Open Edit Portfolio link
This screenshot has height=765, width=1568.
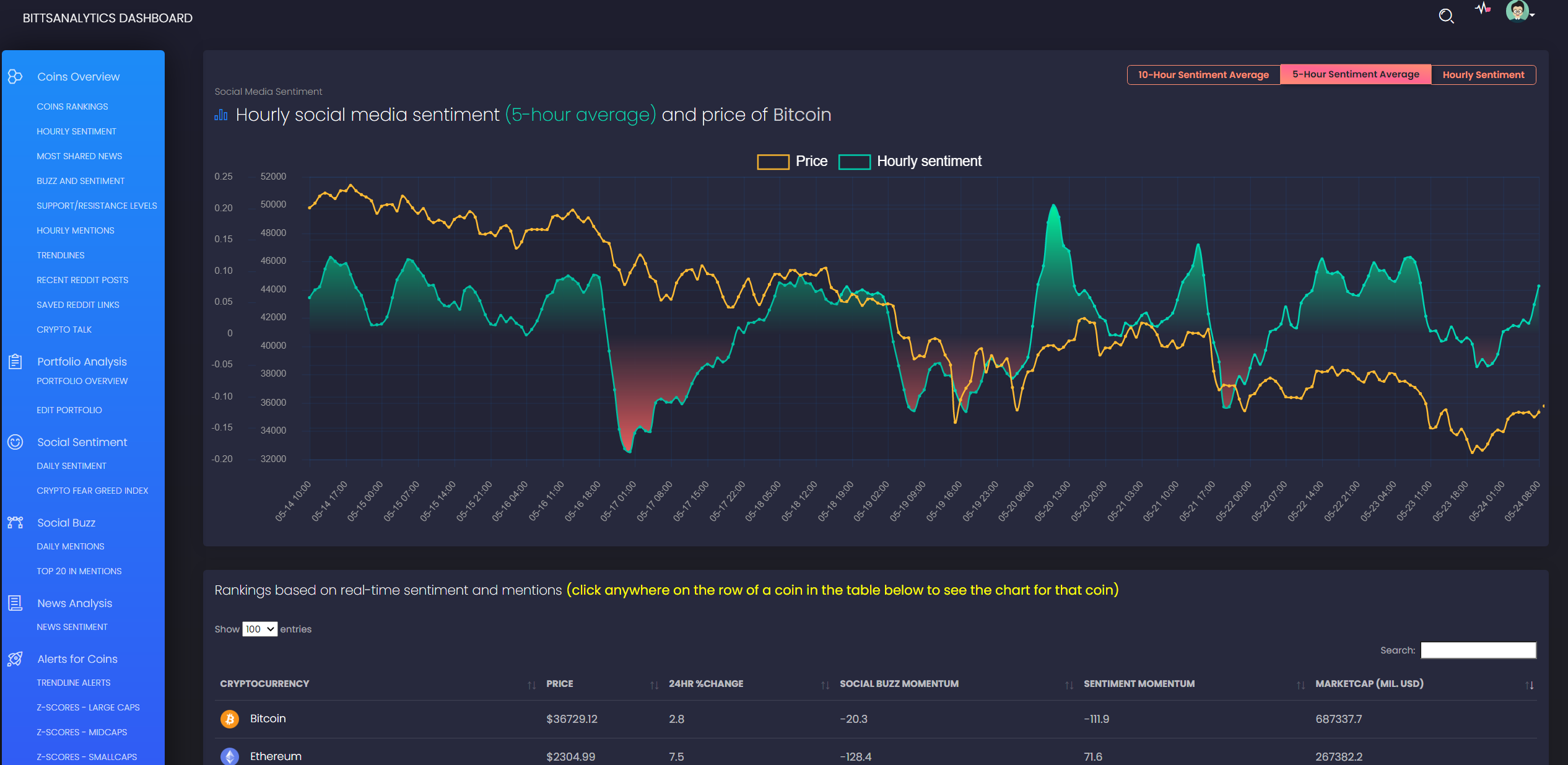(69, 410)
